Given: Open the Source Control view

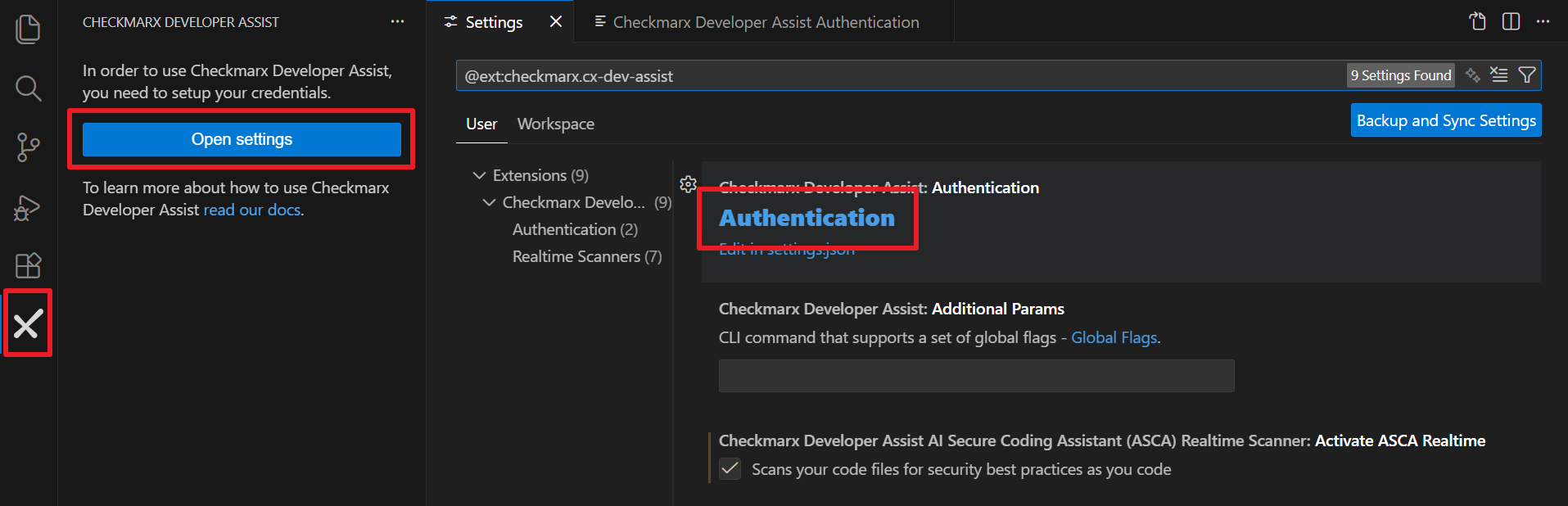Looking at the screenshot, I should click(x=28, y=147).
